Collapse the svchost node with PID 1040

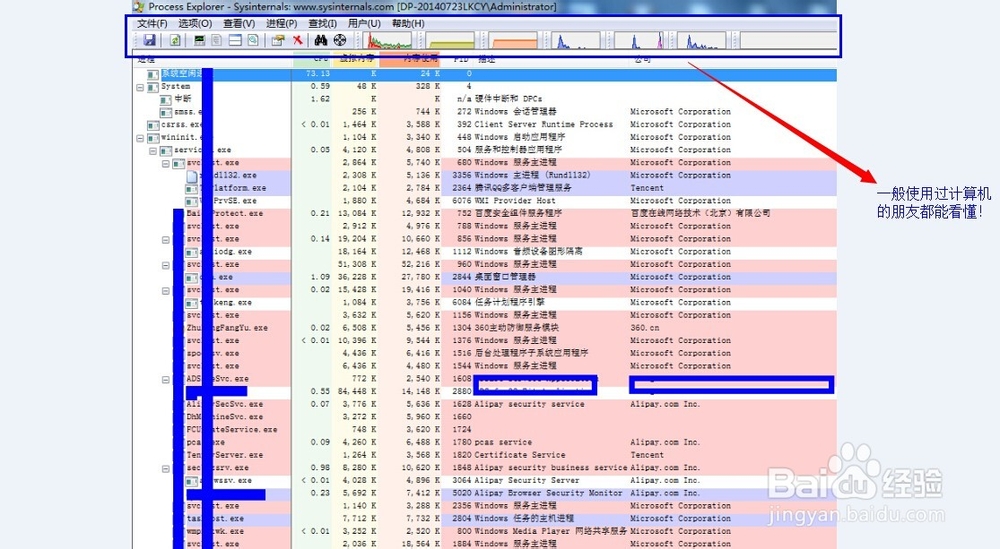click(x=166, y=291)
